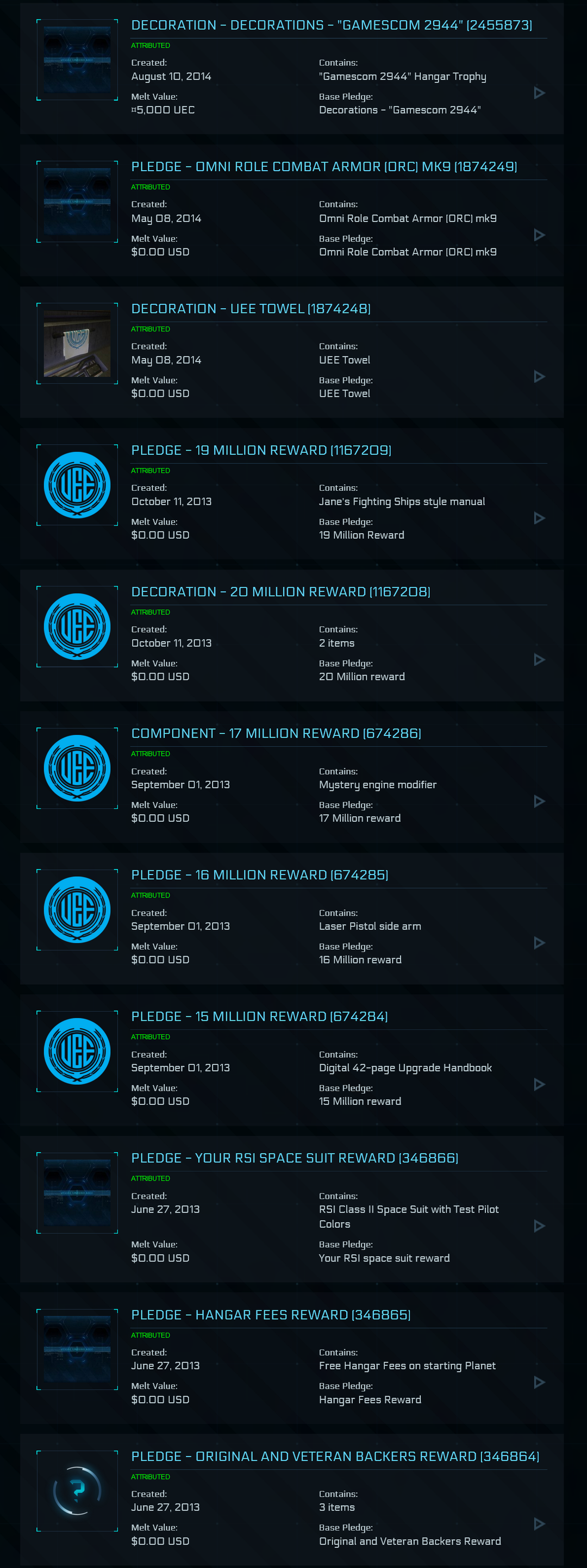The width and height of the screenshot is (587, 1568).
Task: Expand the 19 Million Reward pledge arrow
Action: [x=539, y=518]
